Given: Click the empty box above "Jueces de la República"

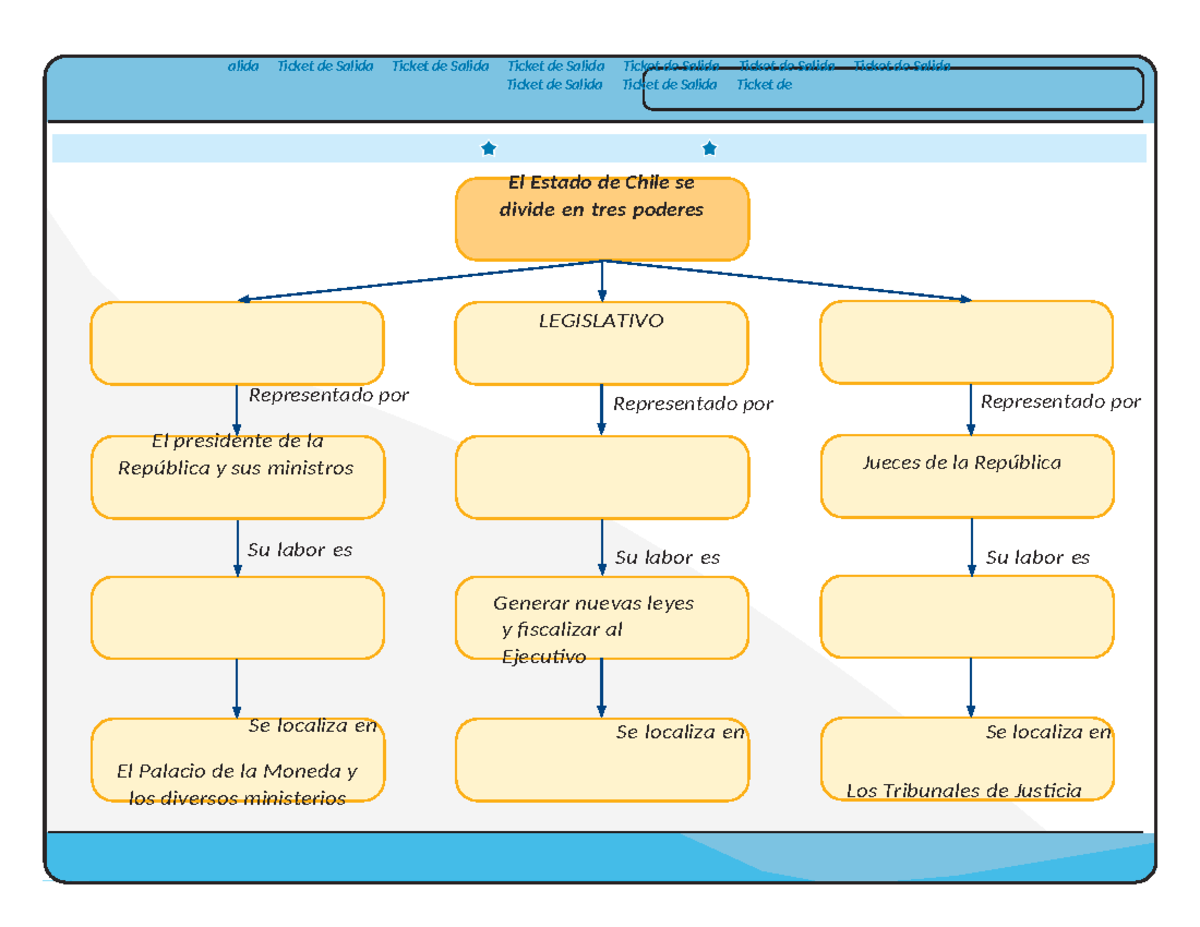Looking at the screenshot, I should pyautogui.click(x=966, y=342).
